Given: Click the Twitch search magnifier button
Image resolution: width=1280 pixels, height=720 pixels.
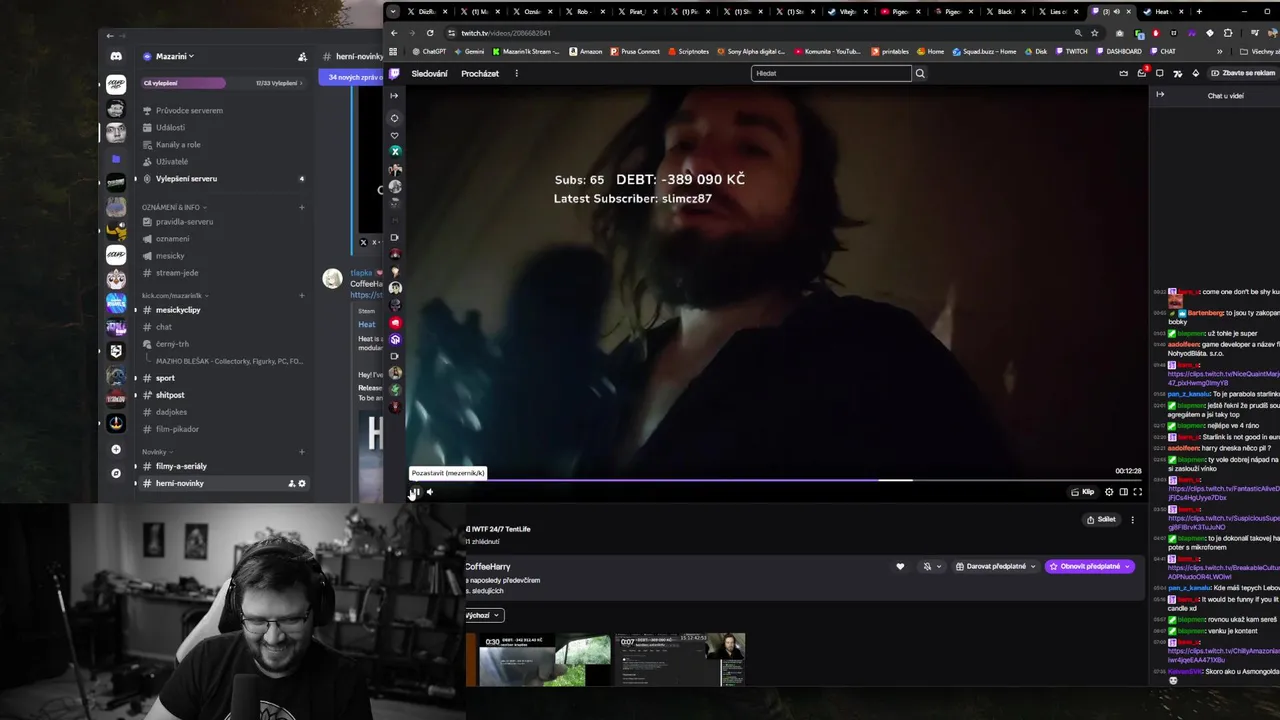Looking at the screenshot, I should (920, 73).
